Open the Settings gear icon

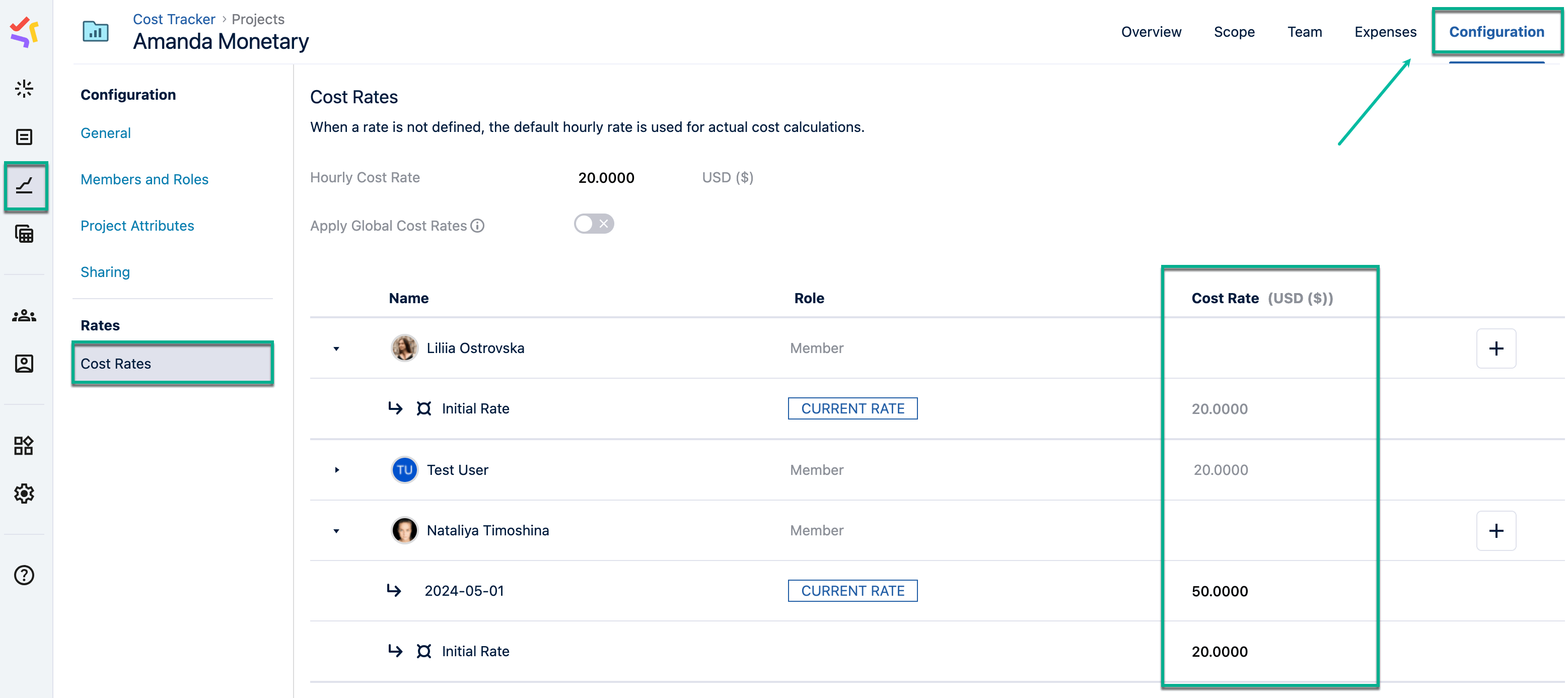[24, 493]
